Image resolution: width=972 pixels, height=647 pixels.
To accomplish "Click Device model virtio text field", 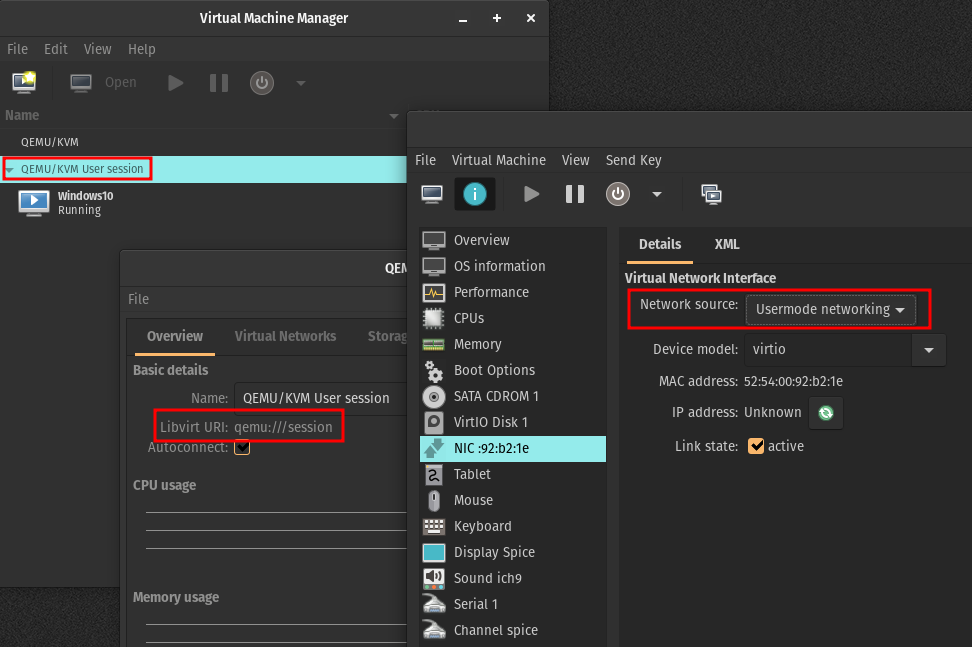I will 828,350.
